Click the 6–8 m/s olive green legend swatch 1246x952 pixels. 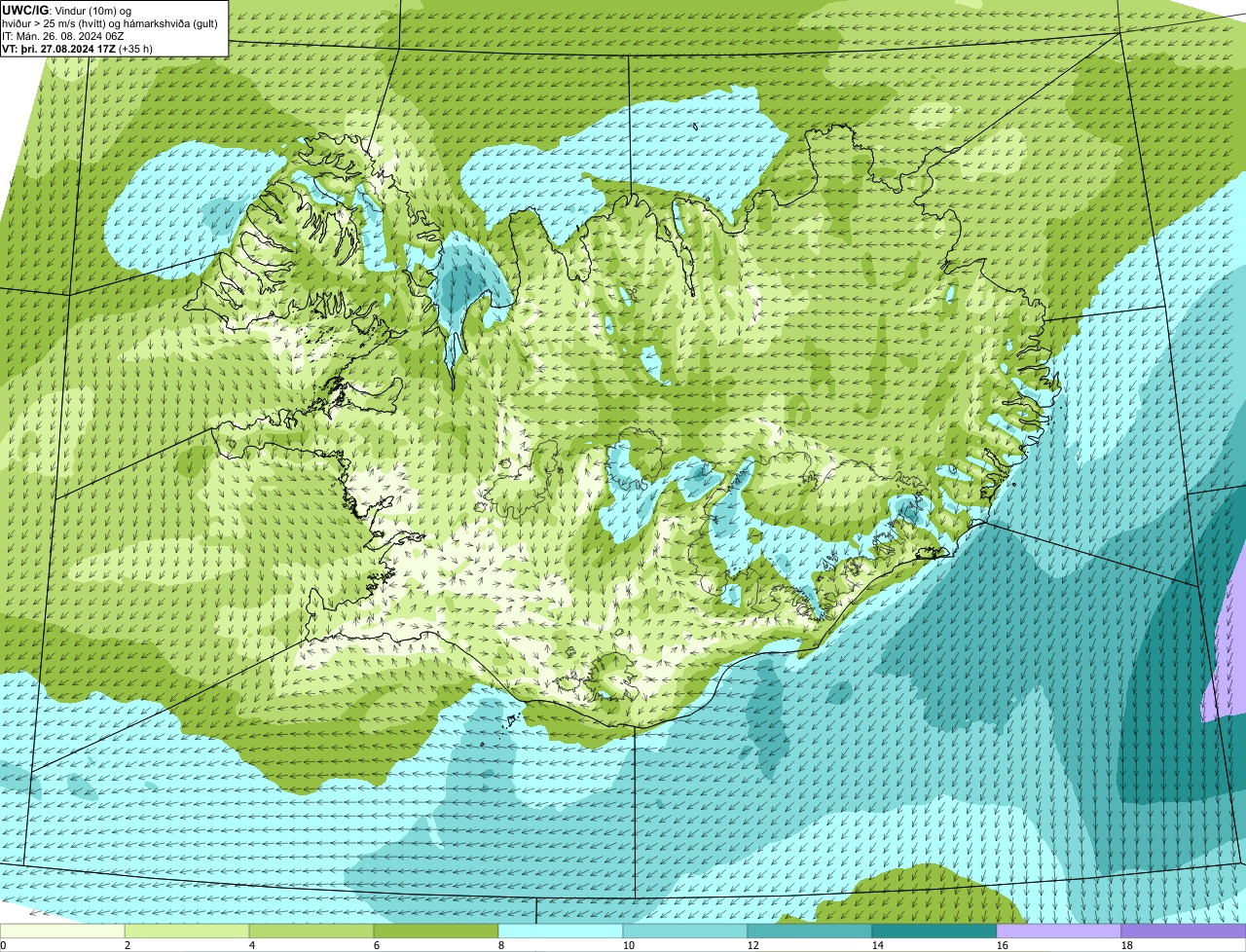coord(436,931)
